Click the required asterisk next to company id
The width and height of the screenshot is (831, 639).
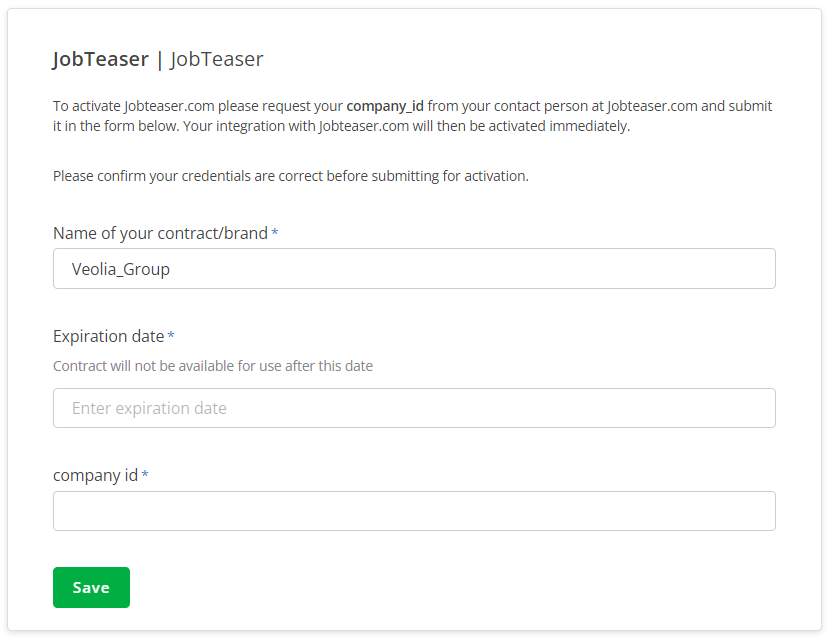pos(145,475)
